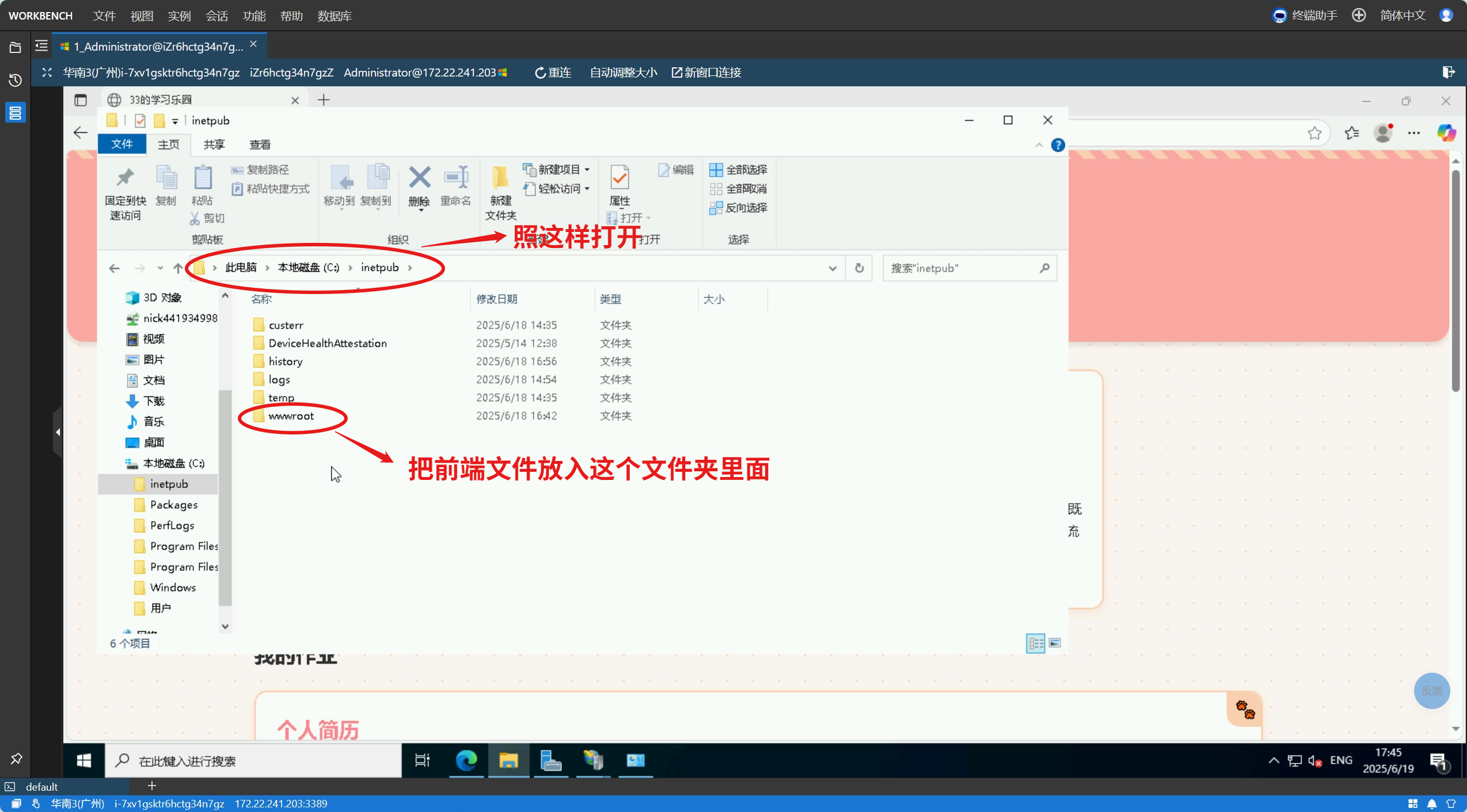Click the Windows taskbar search box
The width and height of the screenshot is (1467, 812).
click(x=253, y=761)
